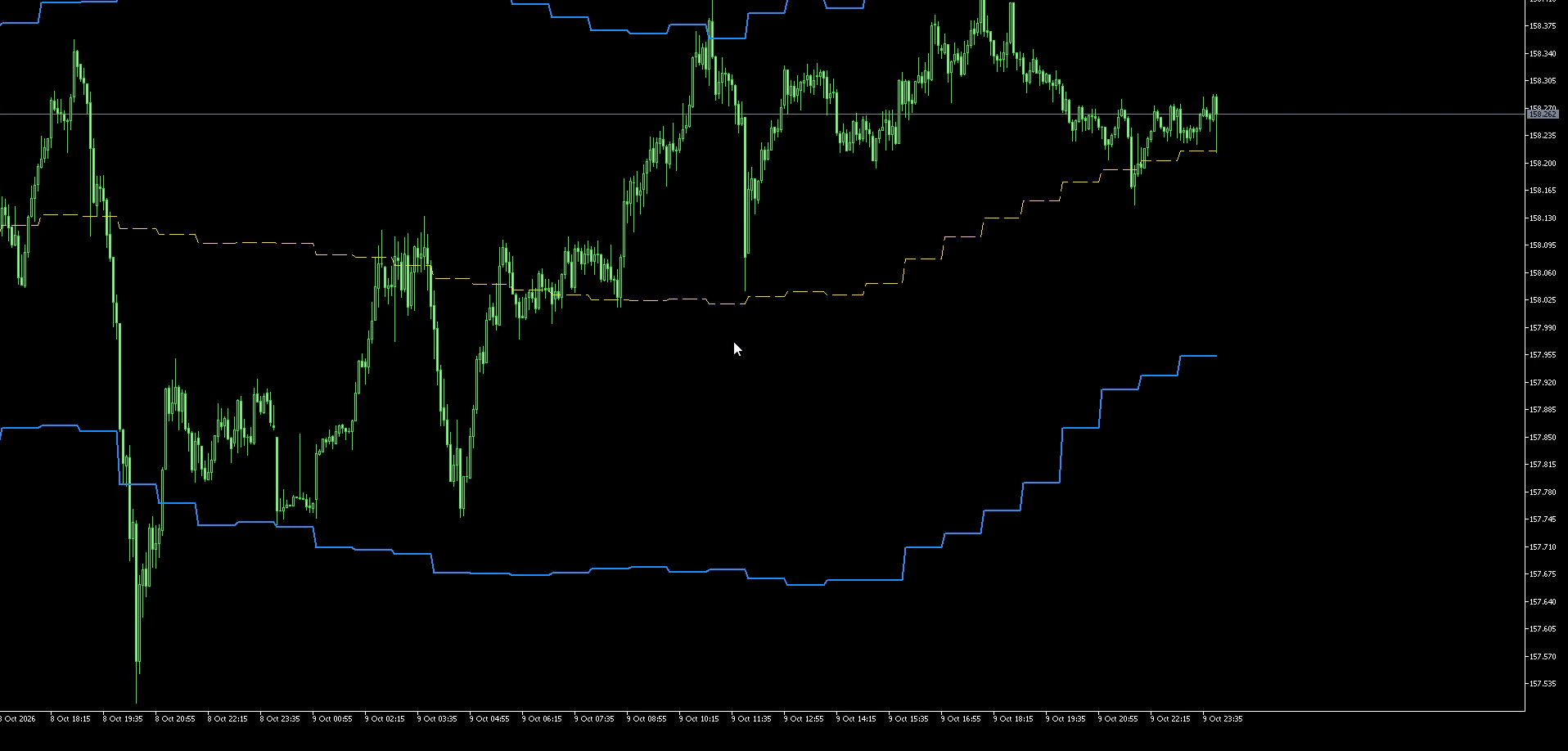Click the 9 Oct 03:35 time label
The height and width of the screenshot is (751, 1568).
[x=437, y=719]
